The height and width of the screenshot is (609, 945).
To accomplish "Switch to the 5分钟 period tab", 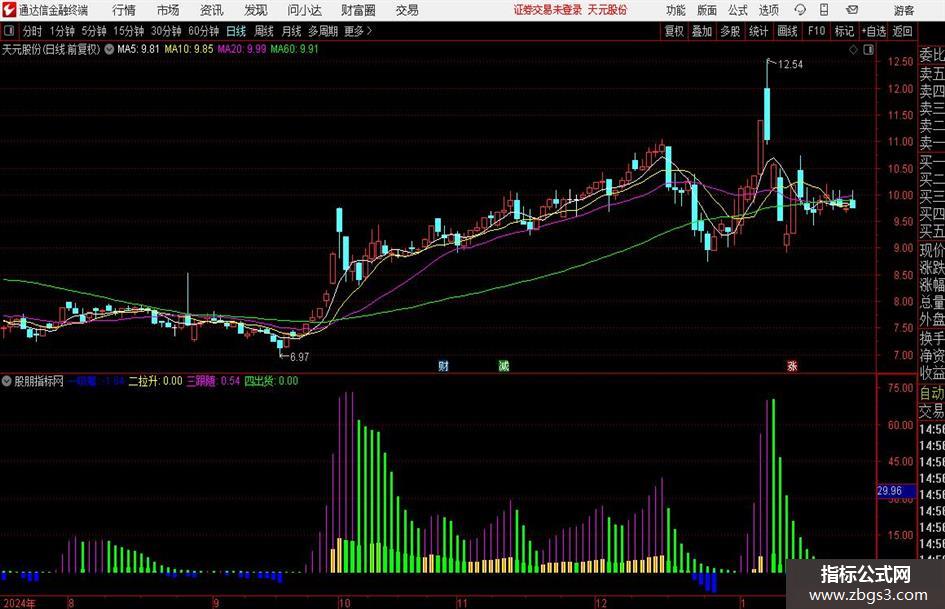I will [94, 31].
